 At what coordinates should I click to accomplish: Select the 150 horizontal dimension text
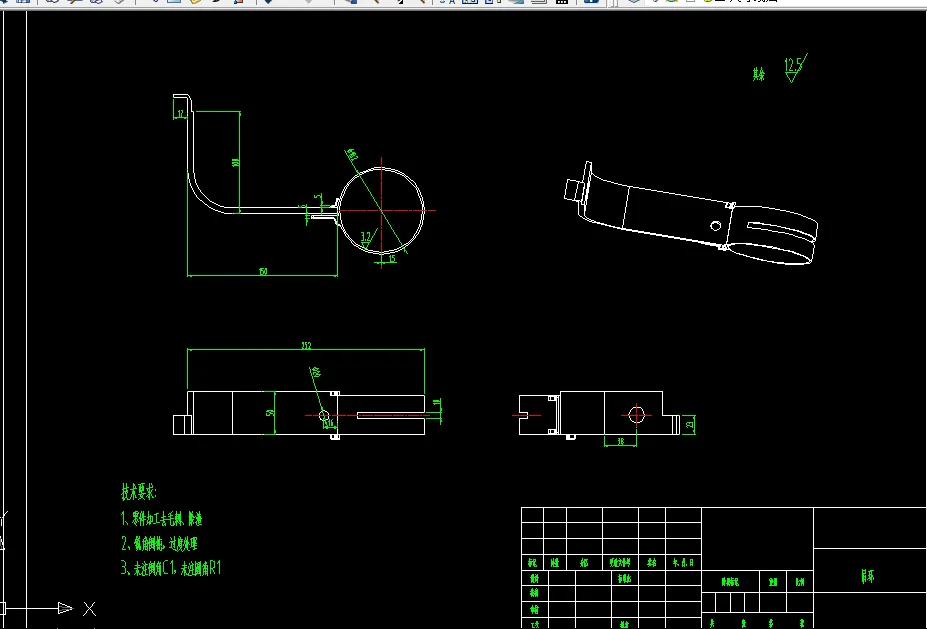(263, 271)
